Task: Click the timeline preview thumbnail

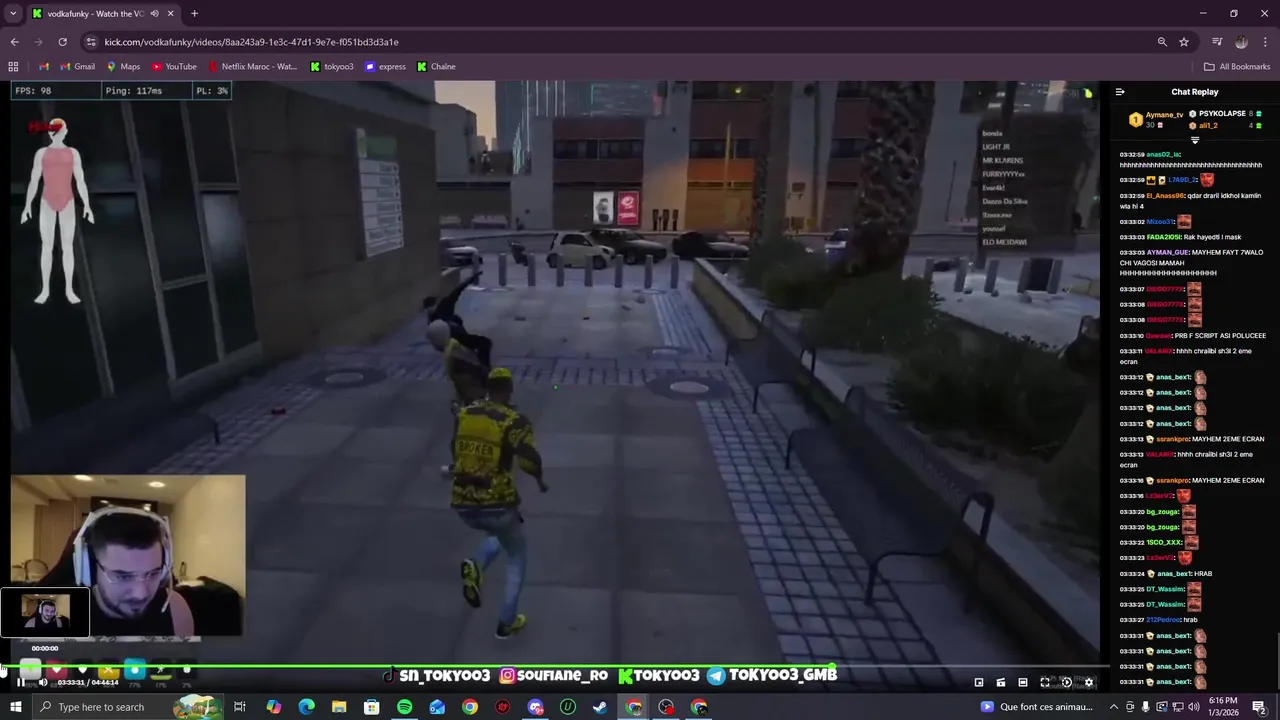Action: pos(45,612)
